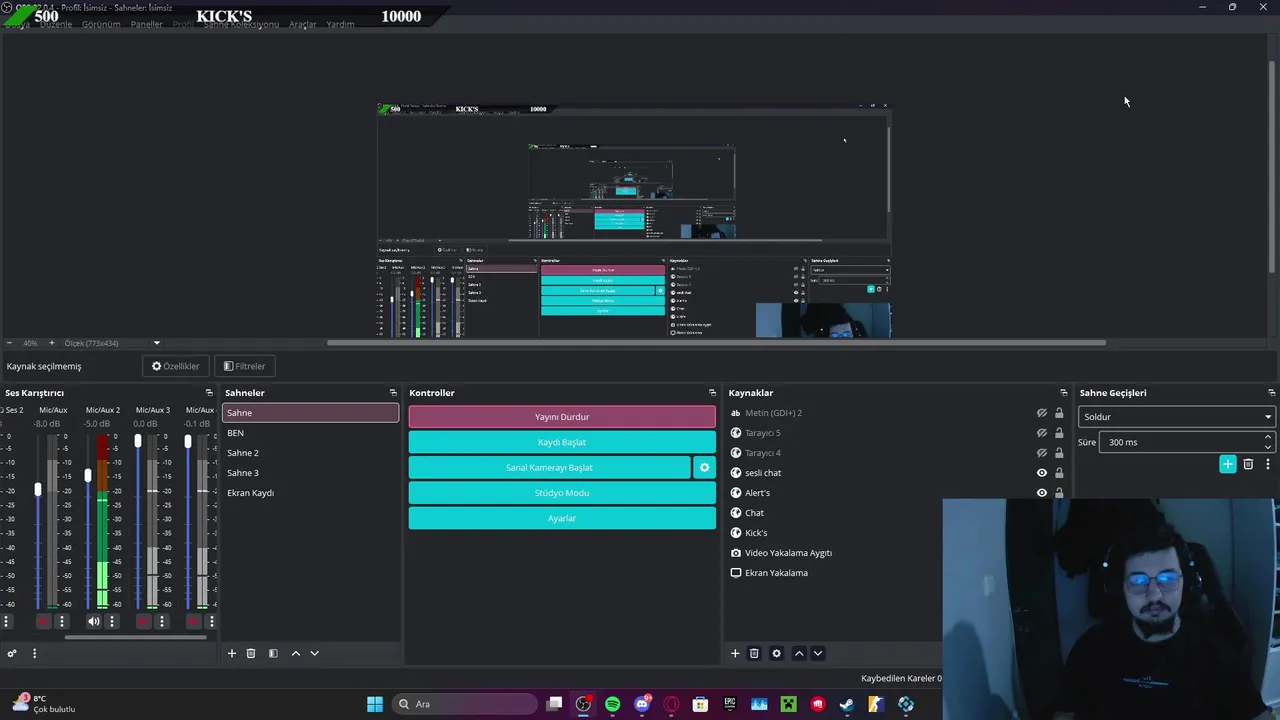Add a new scene transition
Screen dimensions: 1280x720
(1228, 464)
